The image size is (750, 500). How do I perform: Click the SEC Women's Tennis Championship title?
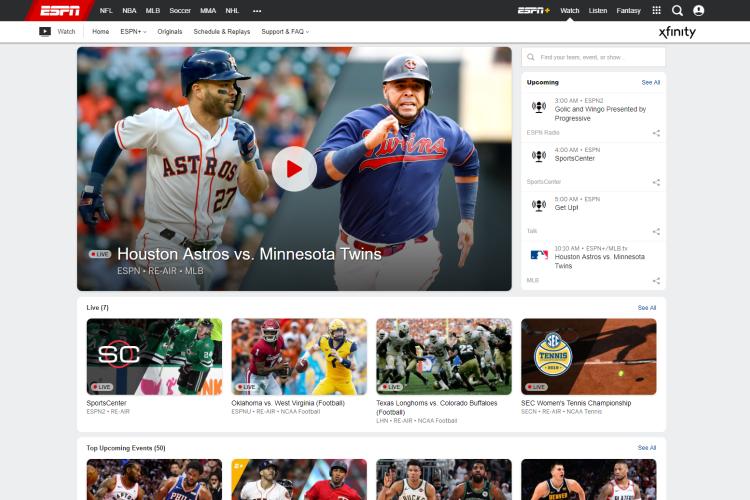click(576, 403)
